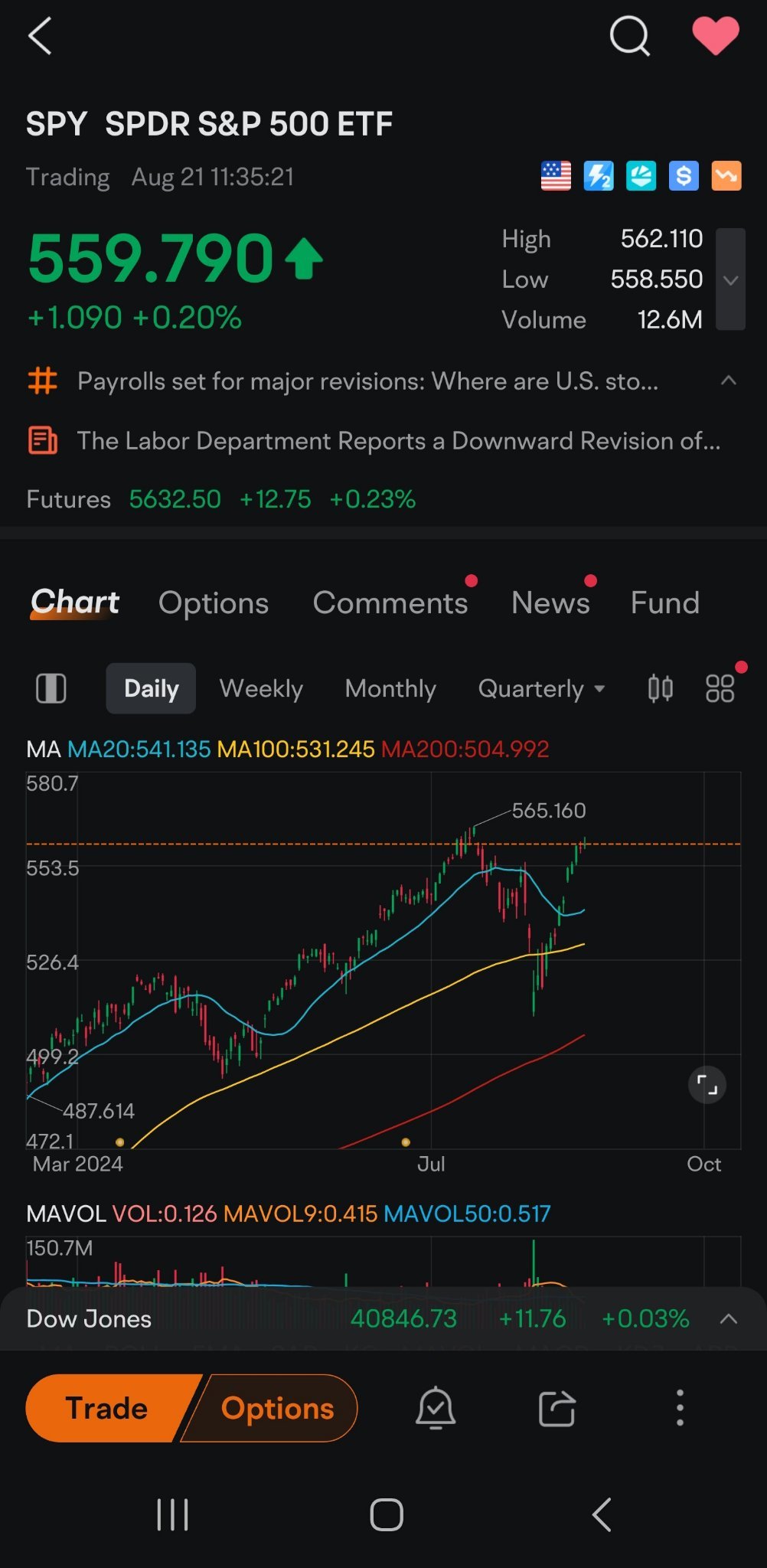
Task: Share this quote with the share icon
Action: [x=556, y=1408]
